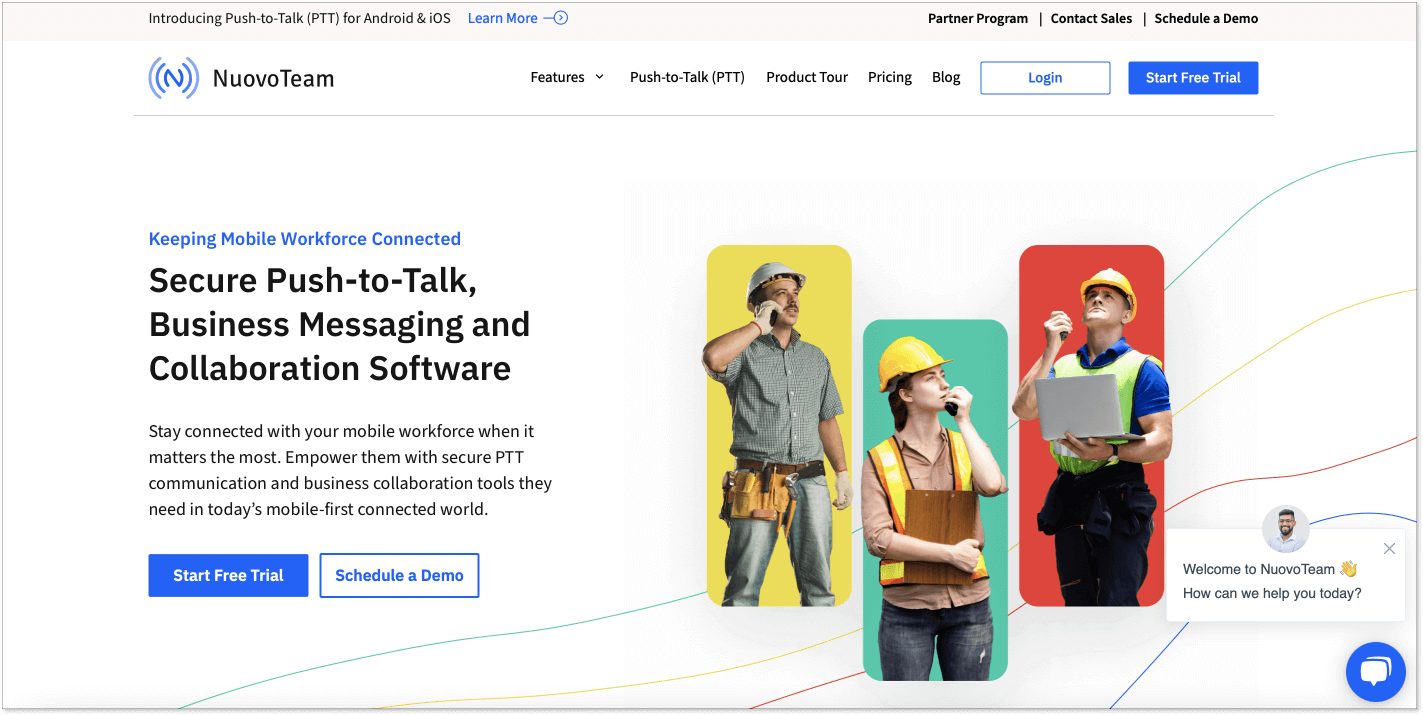Click the green card woman worker image

pyautogui.click(x=935, y=500)
